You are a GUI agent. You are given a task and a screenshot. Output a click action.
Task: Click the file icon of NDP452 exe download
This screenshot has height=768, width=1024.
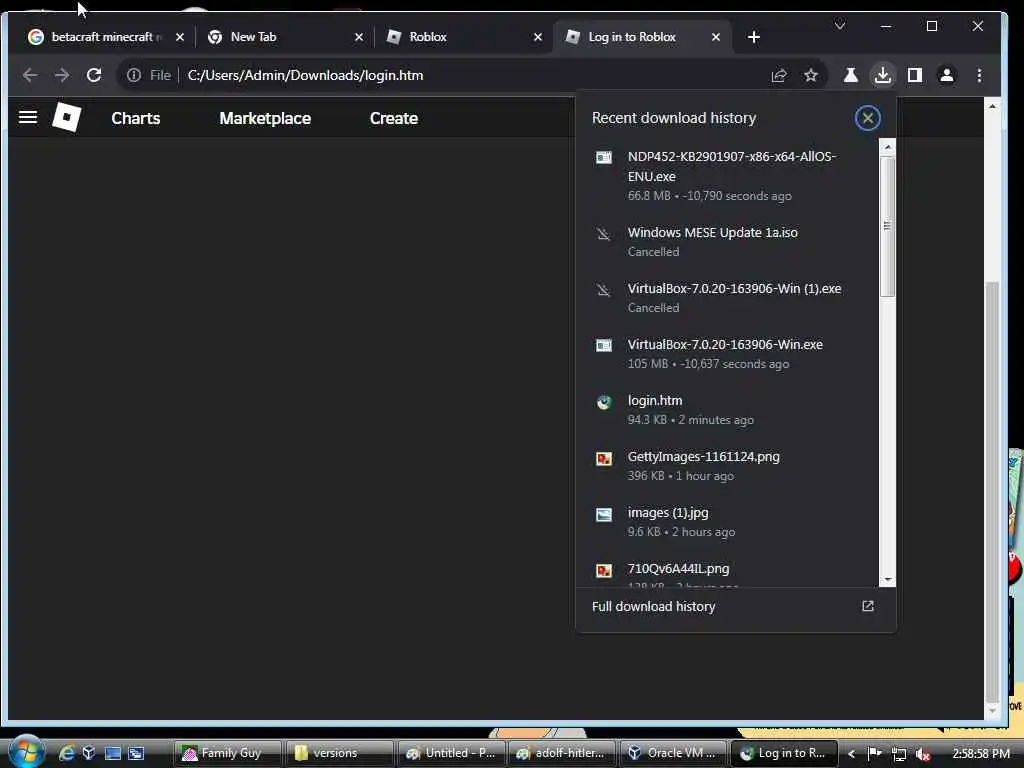click(603, 157)
